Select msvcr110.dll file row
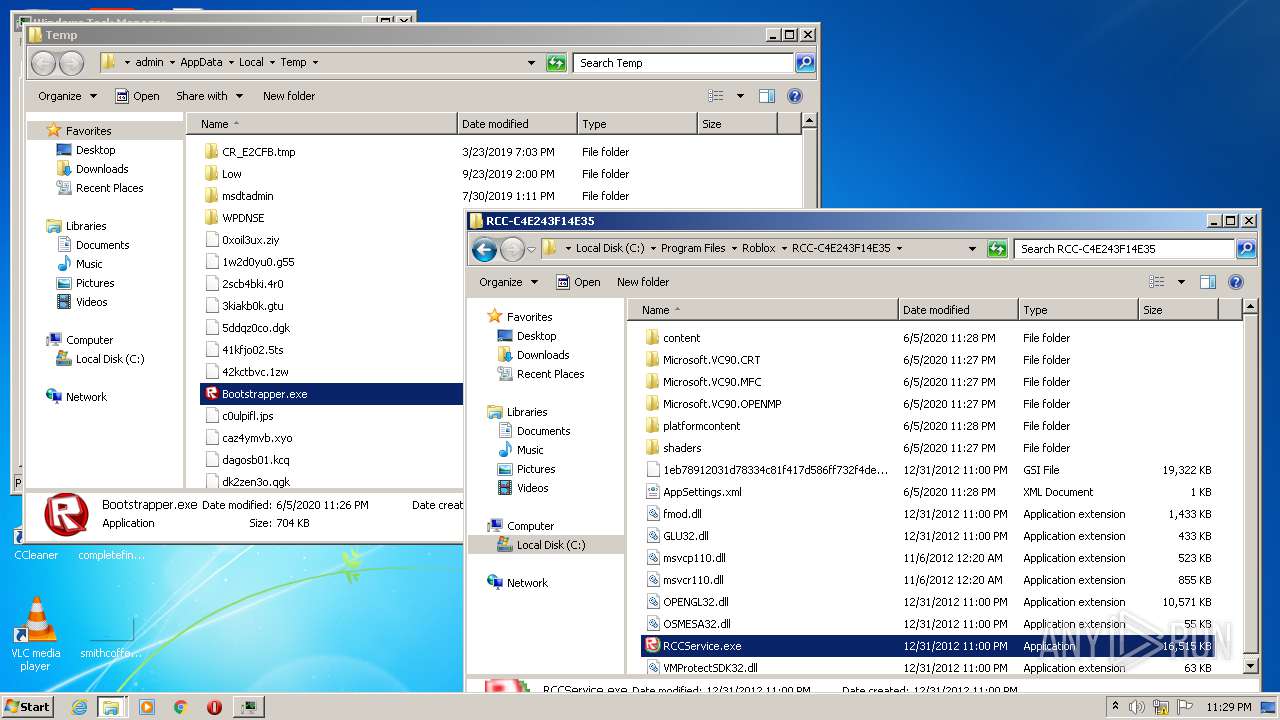The width and height of the screenshot is (1280, 720). [x=940, y=580]
